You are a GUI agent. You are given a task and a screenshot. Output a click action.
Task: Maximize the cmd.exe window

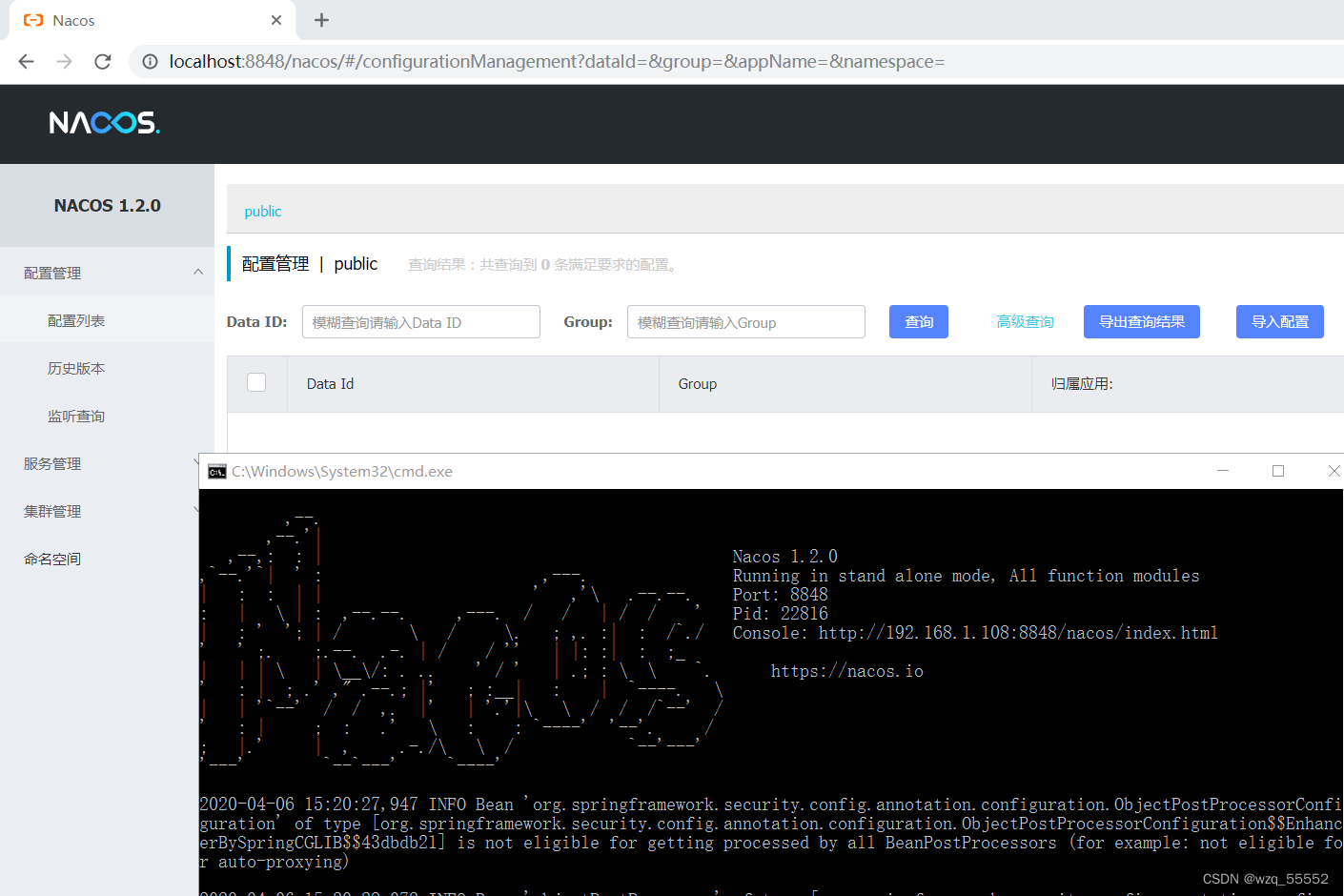coord(1278,471)
